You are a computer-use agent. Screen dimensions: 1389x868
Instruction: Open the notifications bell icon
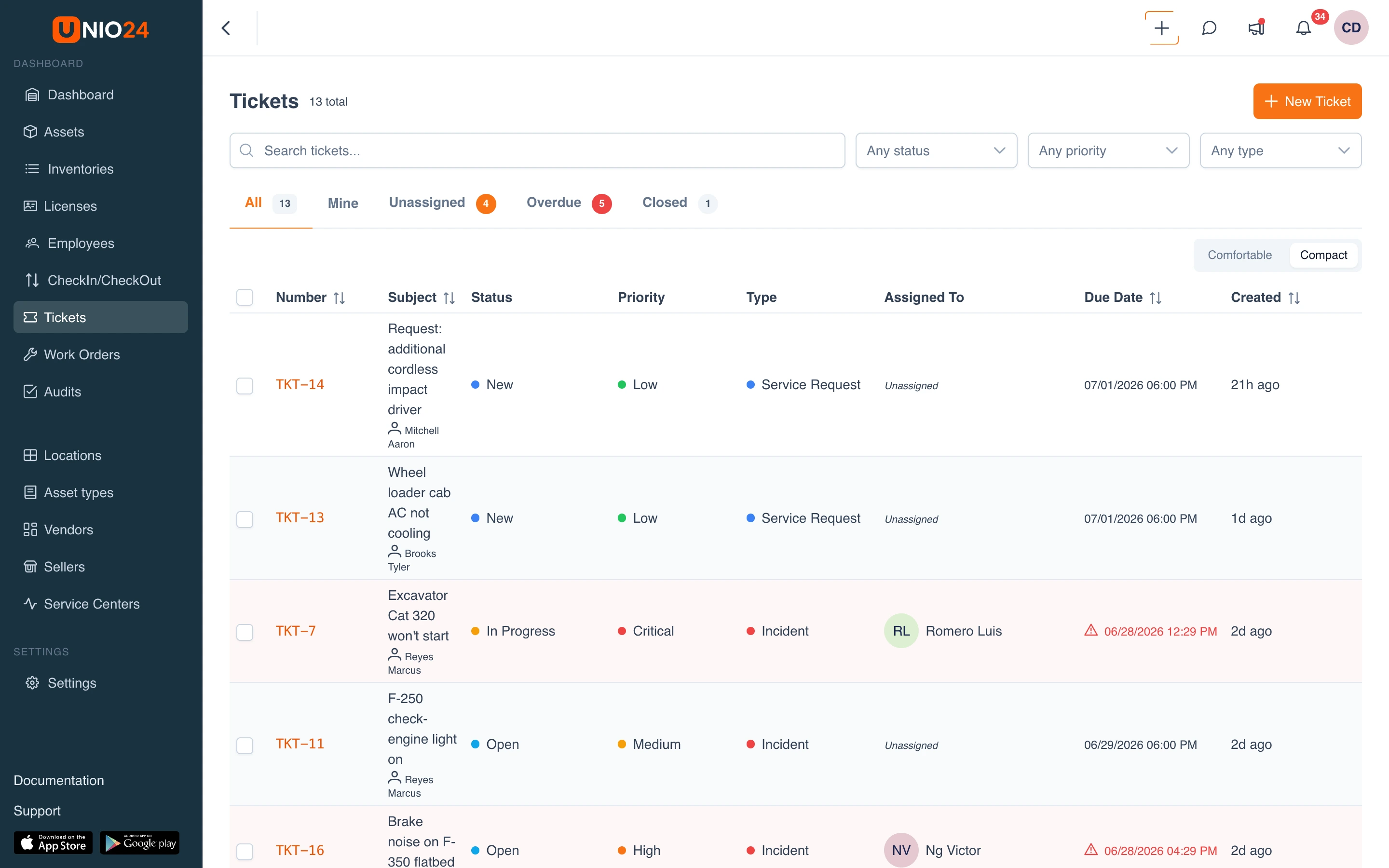pyautogui.click(x=1303, y=28)
